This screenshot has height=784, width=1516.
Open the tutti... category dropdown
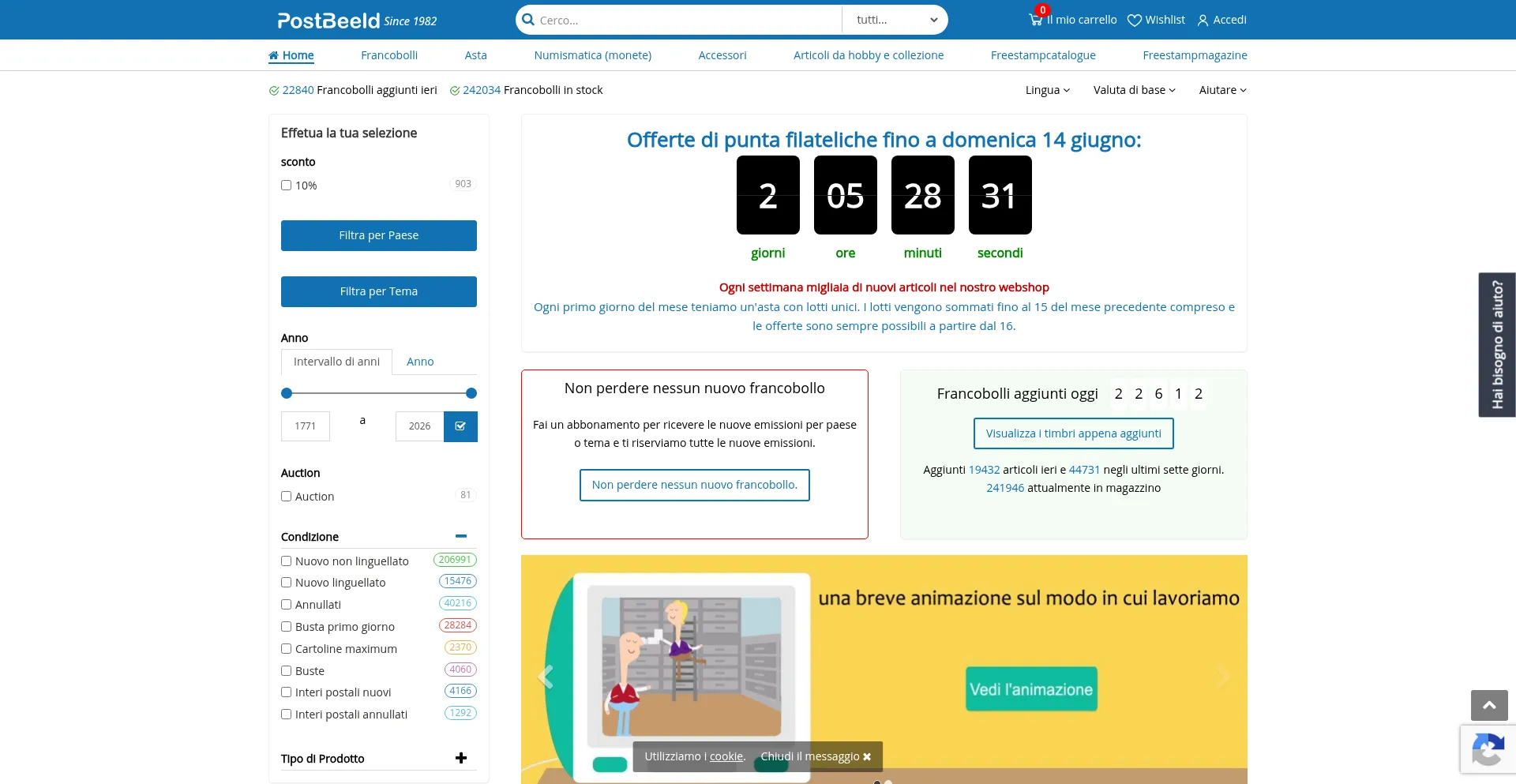pos(895,20)
